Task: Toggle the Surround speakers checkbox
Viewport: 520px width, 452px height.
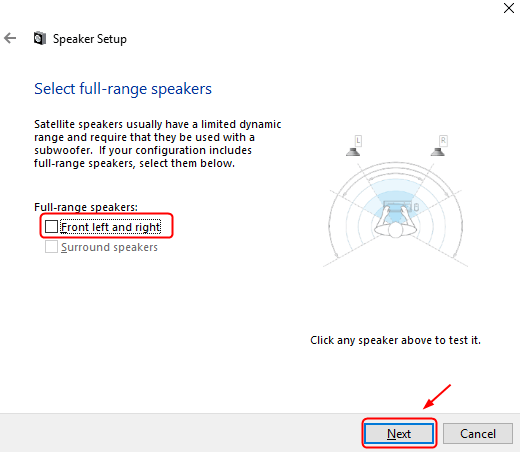Action: [51, 247]
